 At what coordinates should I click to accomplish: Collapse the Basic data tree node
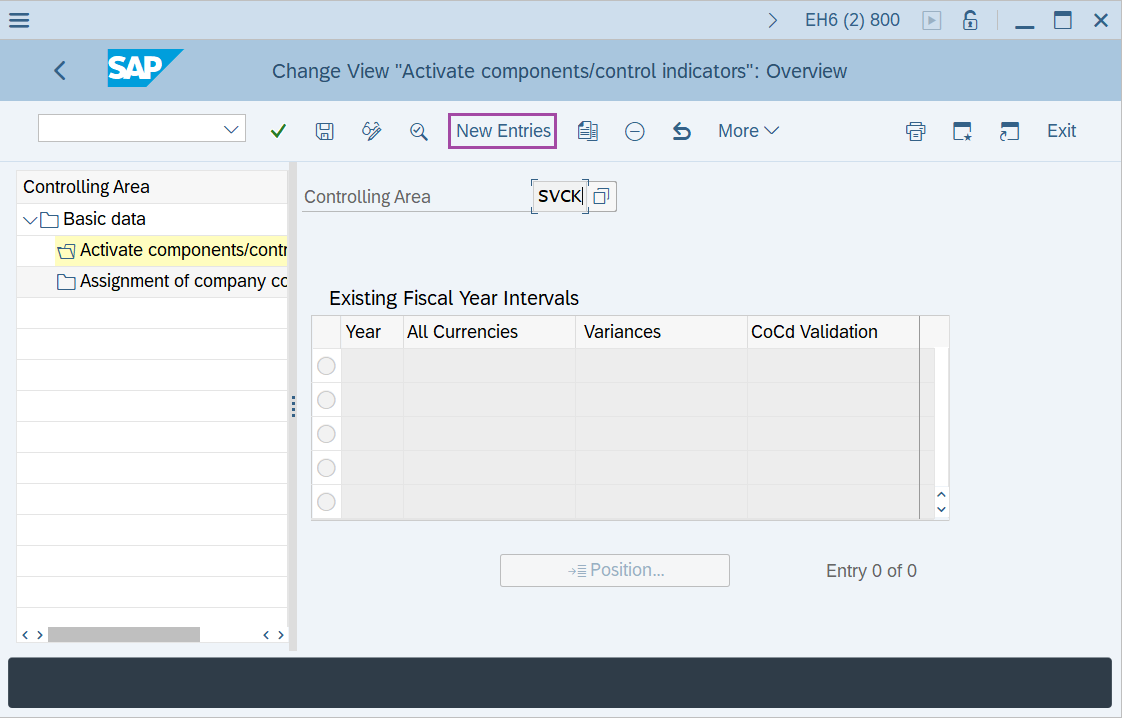[30, 220]
